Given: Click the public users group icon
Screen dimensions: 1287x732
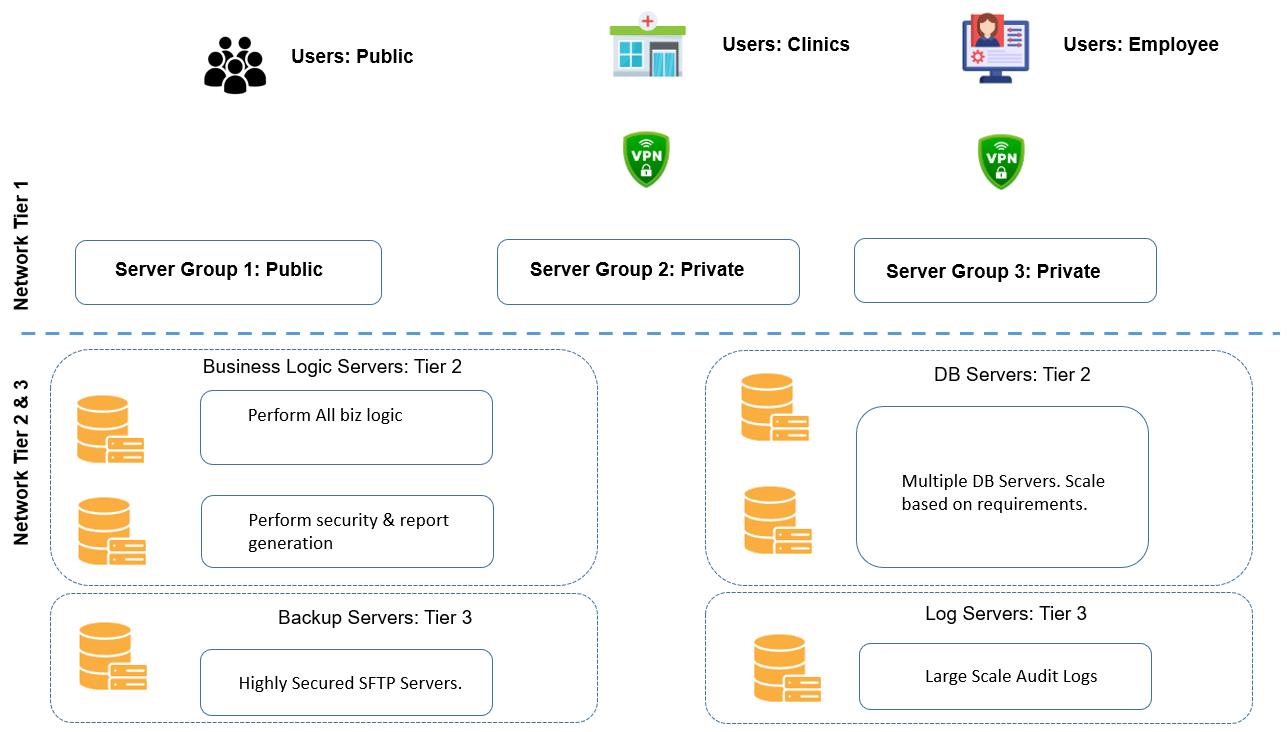Looking at the screenshot, I should point(235,65).
